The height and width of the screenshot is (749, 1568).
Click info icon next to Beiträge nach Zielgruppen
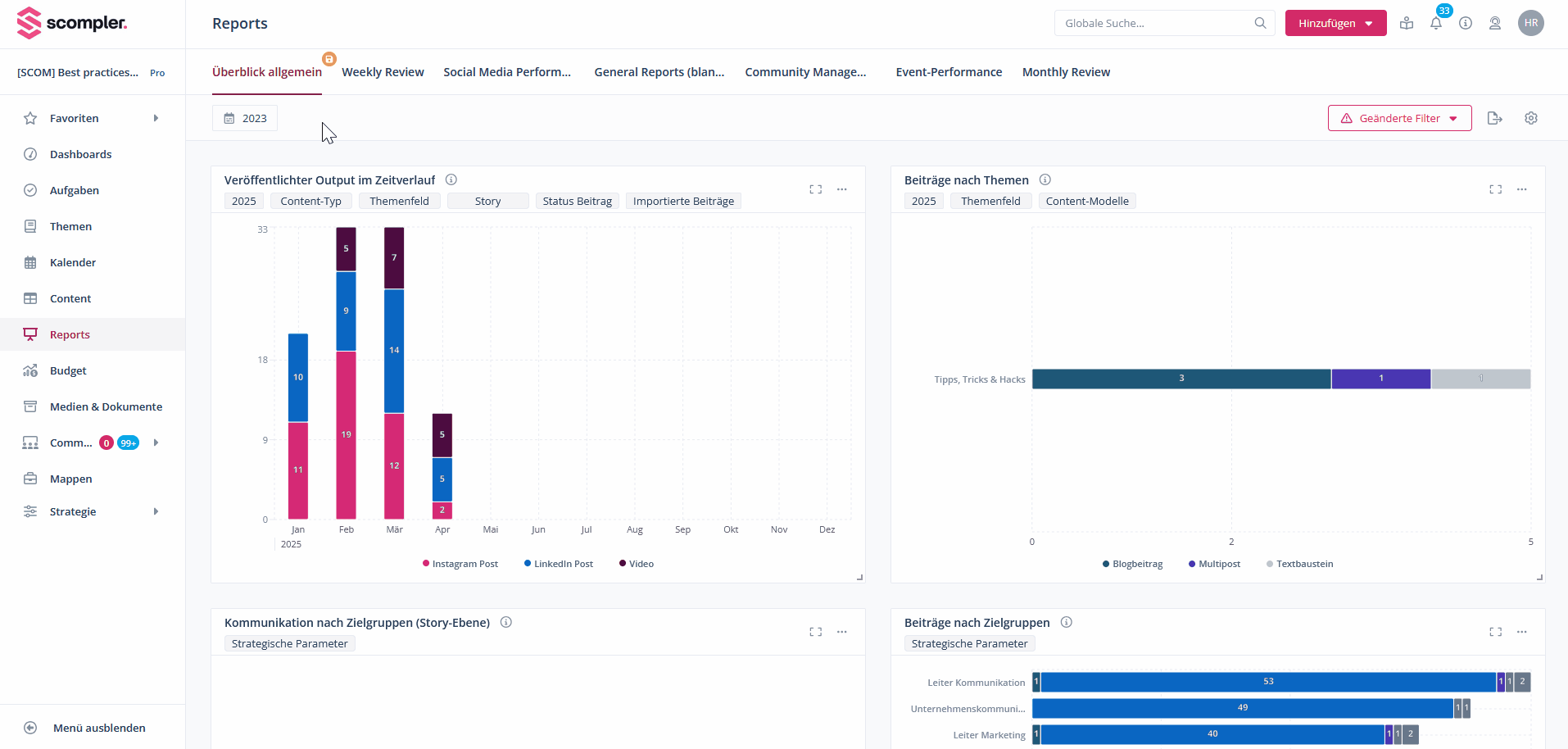1066,622
